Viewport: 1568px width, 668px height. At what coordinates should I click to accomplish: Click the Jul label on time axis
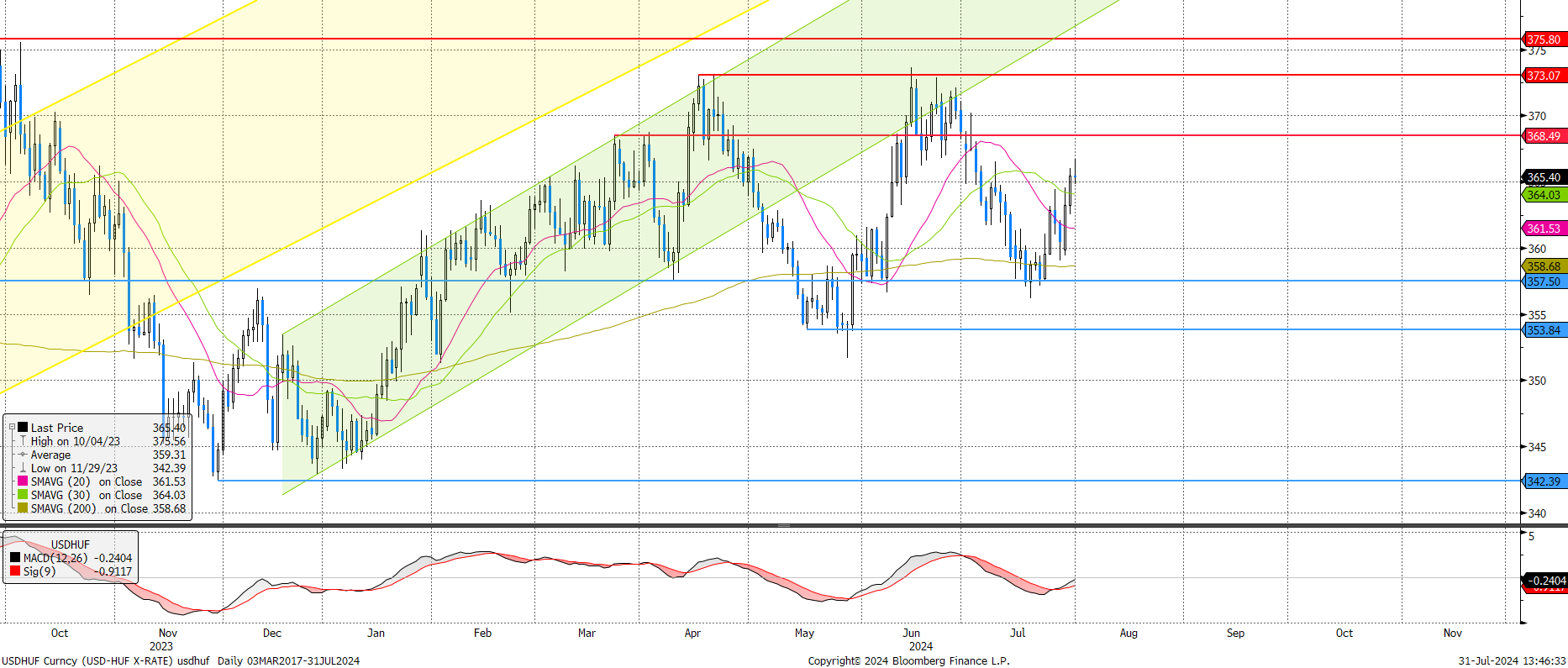point(1018,633)
